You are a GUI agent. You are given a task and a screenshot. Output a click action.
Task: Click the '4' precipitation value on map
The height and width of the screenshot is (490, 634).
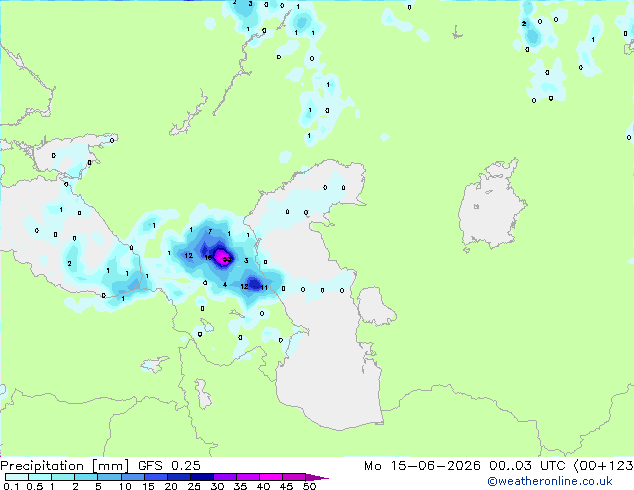[x=225, y=285]
